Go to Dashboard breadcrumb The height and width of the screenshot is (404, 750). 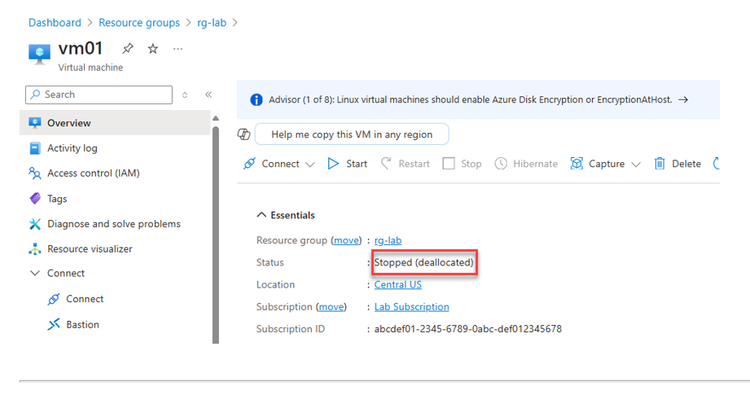[55, 22]
